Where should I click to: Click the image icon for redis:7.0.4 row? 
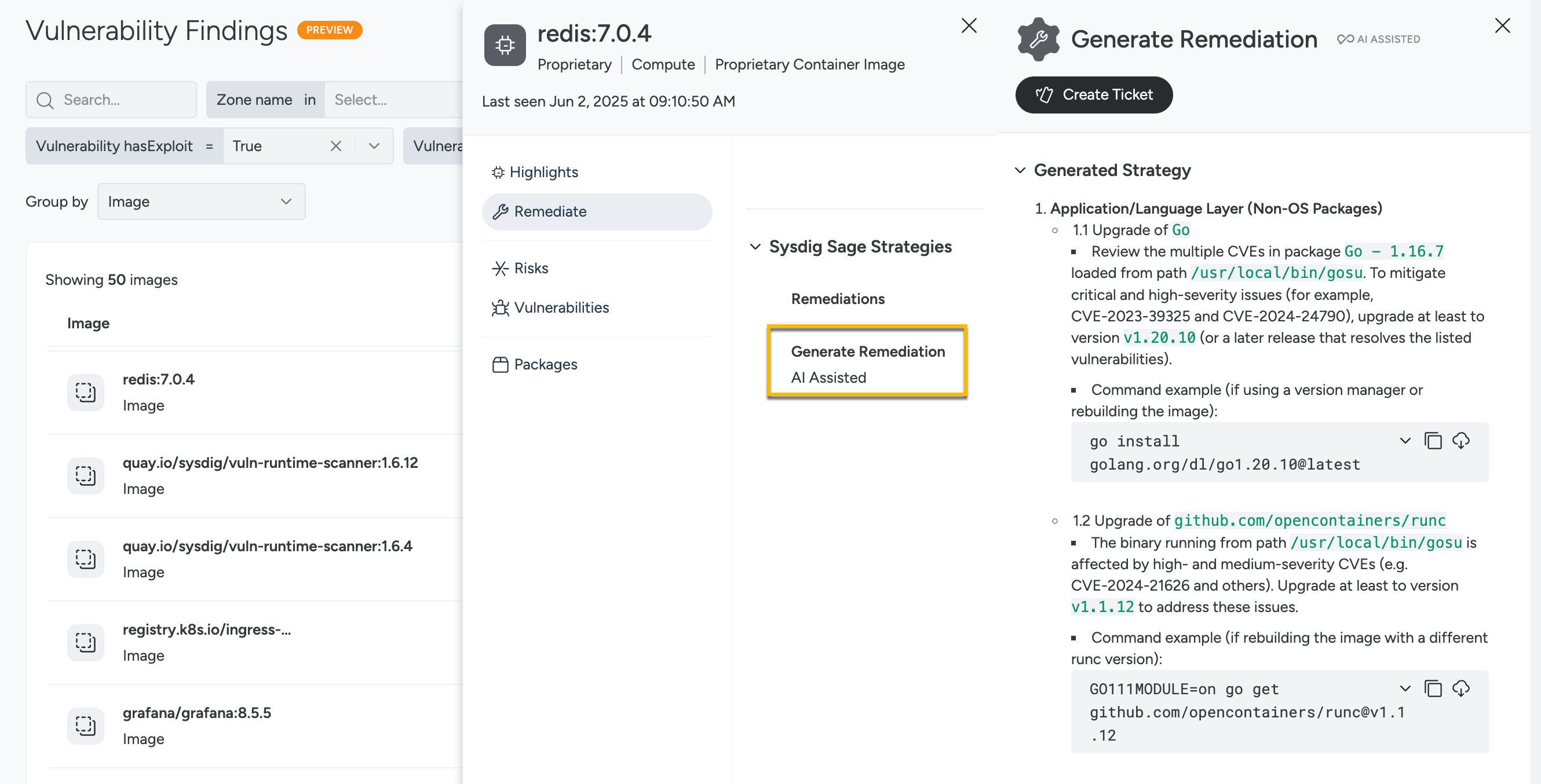pyautogui.click(x=86, y=393)
